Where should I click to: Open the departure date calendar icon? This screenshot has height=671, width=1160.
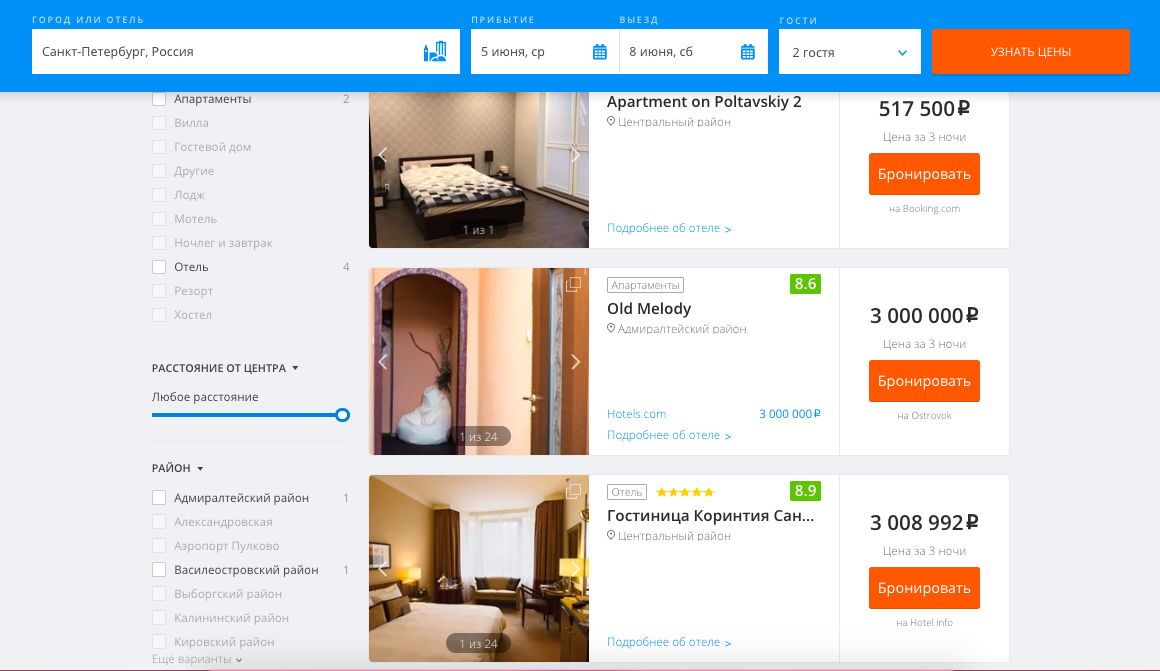click(x=747, y=52)
